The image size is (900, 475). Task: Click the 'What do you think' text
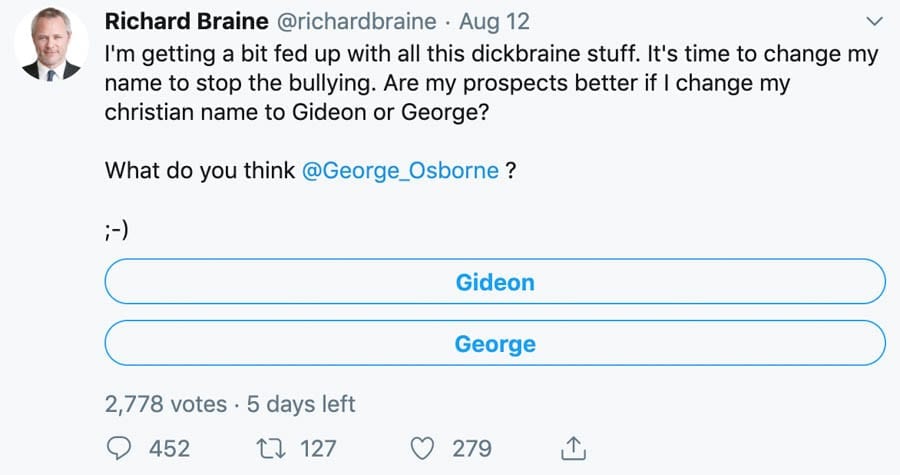200,170
